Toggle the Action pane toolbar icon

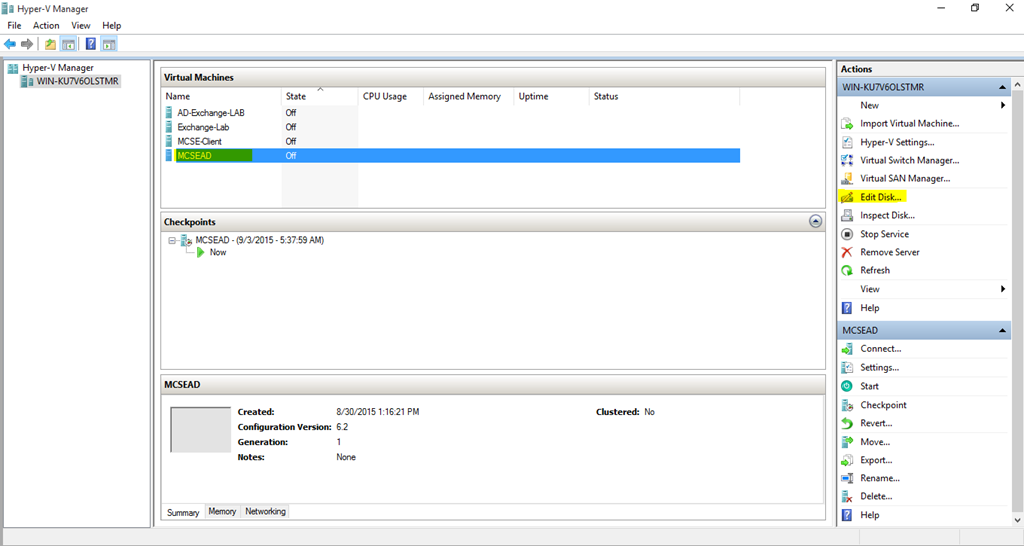(x=109, y=44)
